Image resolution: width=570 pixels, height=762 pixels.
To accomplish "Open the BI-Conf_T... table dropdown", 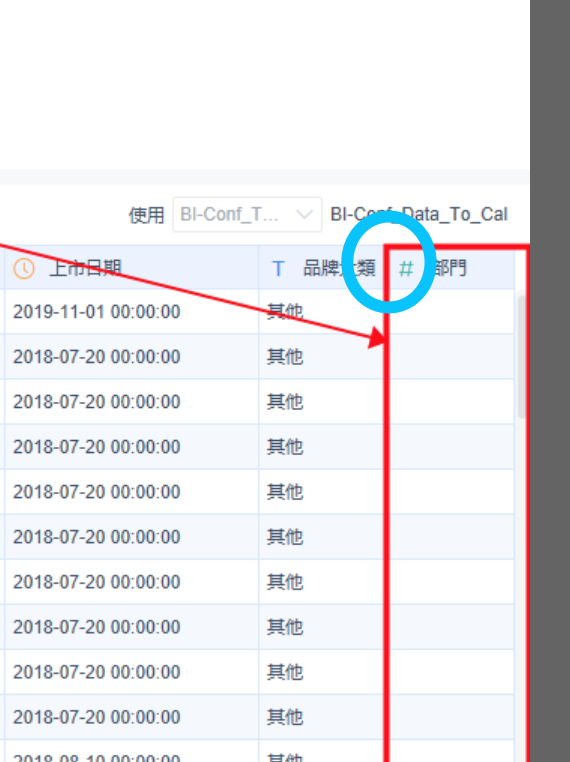I will tap(247, 214).
